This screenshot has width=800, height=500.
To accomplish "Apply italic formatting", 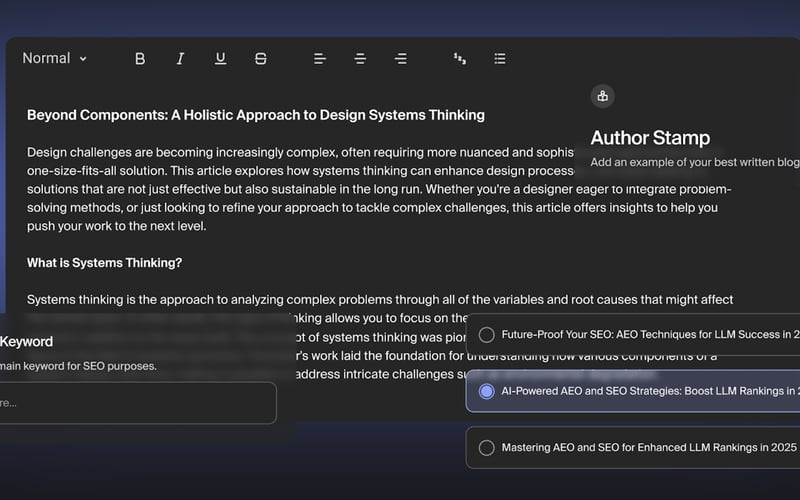I will pyautogui.click(x=180, y=59).
